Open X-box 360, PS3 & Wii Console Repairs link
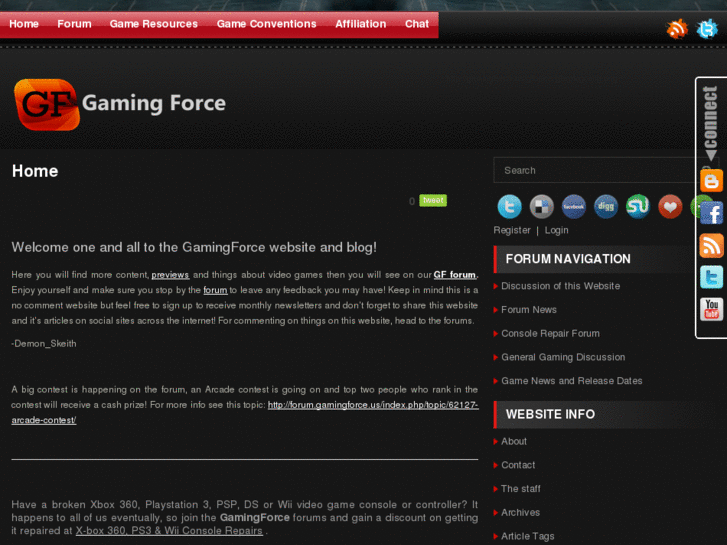The height and width of the screenshot is (545, 727). pos(169,531)
